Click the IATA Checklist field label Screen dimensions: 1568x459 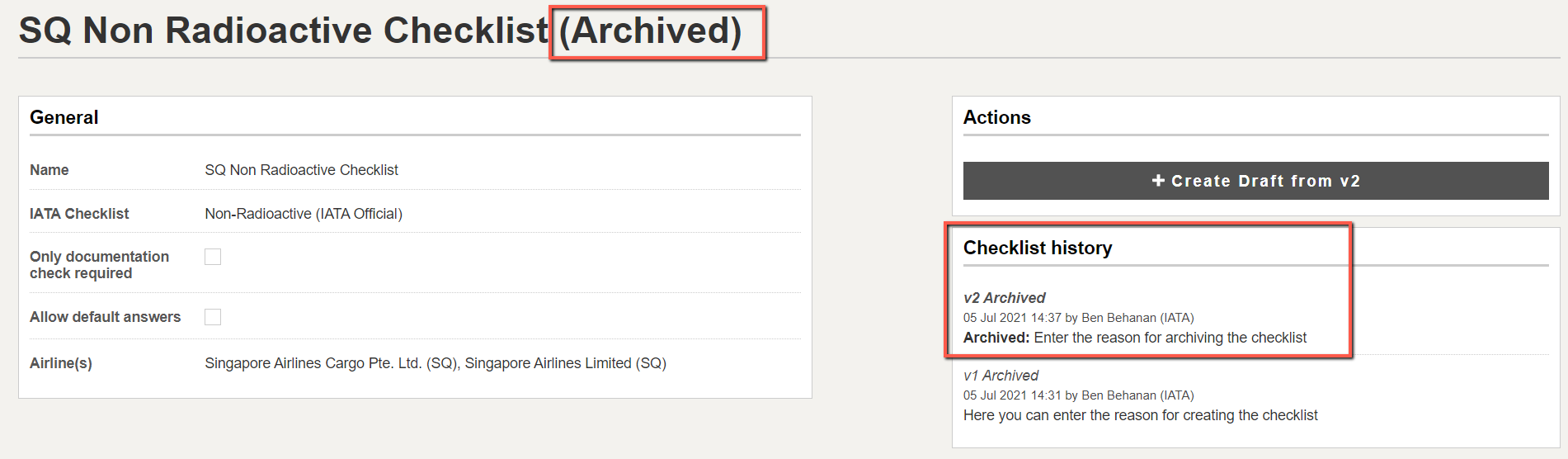79,214
